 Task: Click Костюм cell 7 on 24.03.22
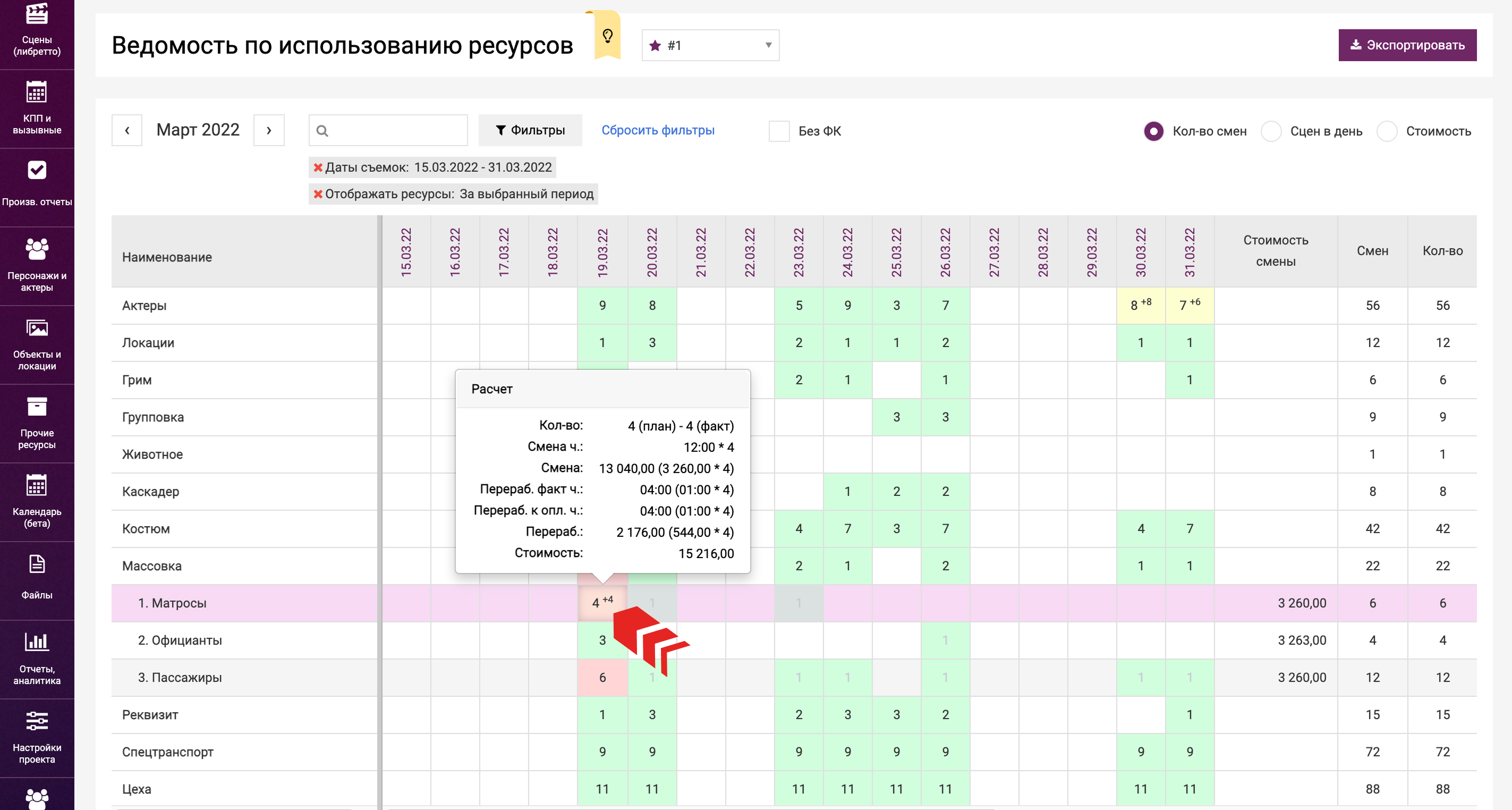coord(847,529)
